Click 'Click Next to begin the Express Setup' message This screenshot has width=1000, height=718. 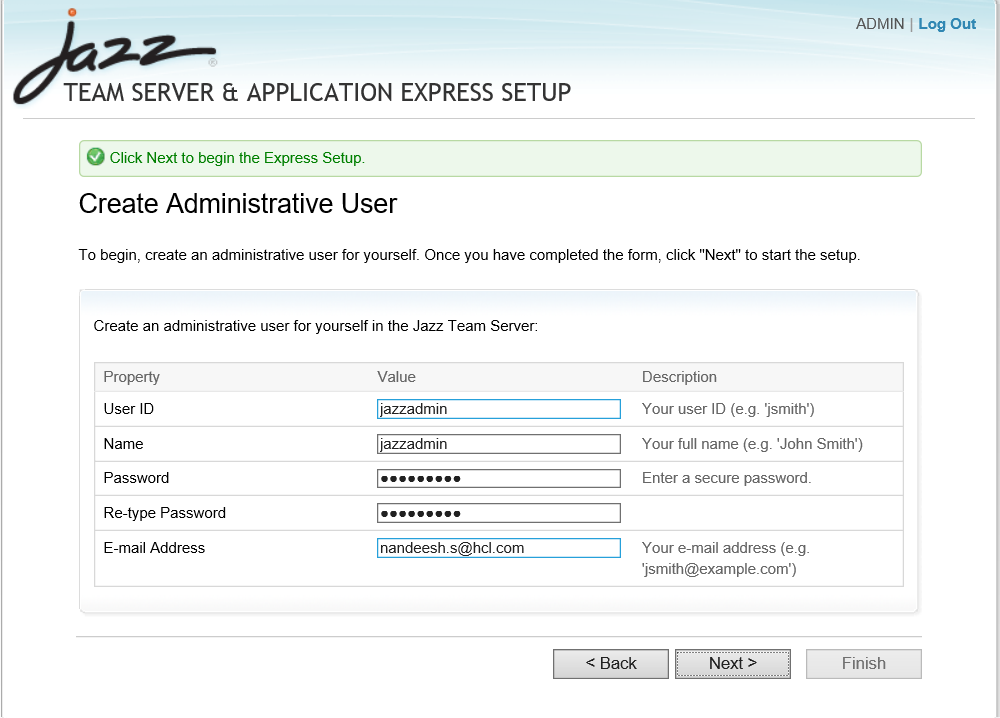237,158
